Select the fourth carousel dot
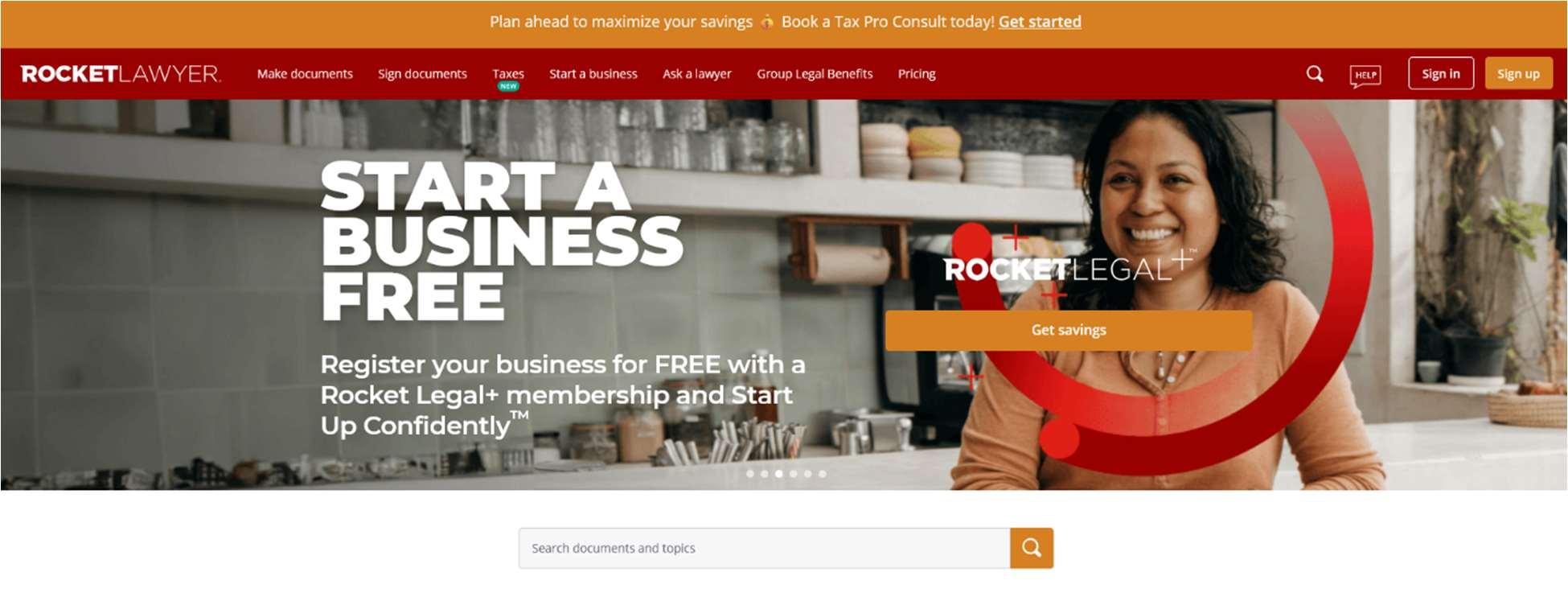The width and height of the screenshot is (1568, 601). tap(794, 474)
